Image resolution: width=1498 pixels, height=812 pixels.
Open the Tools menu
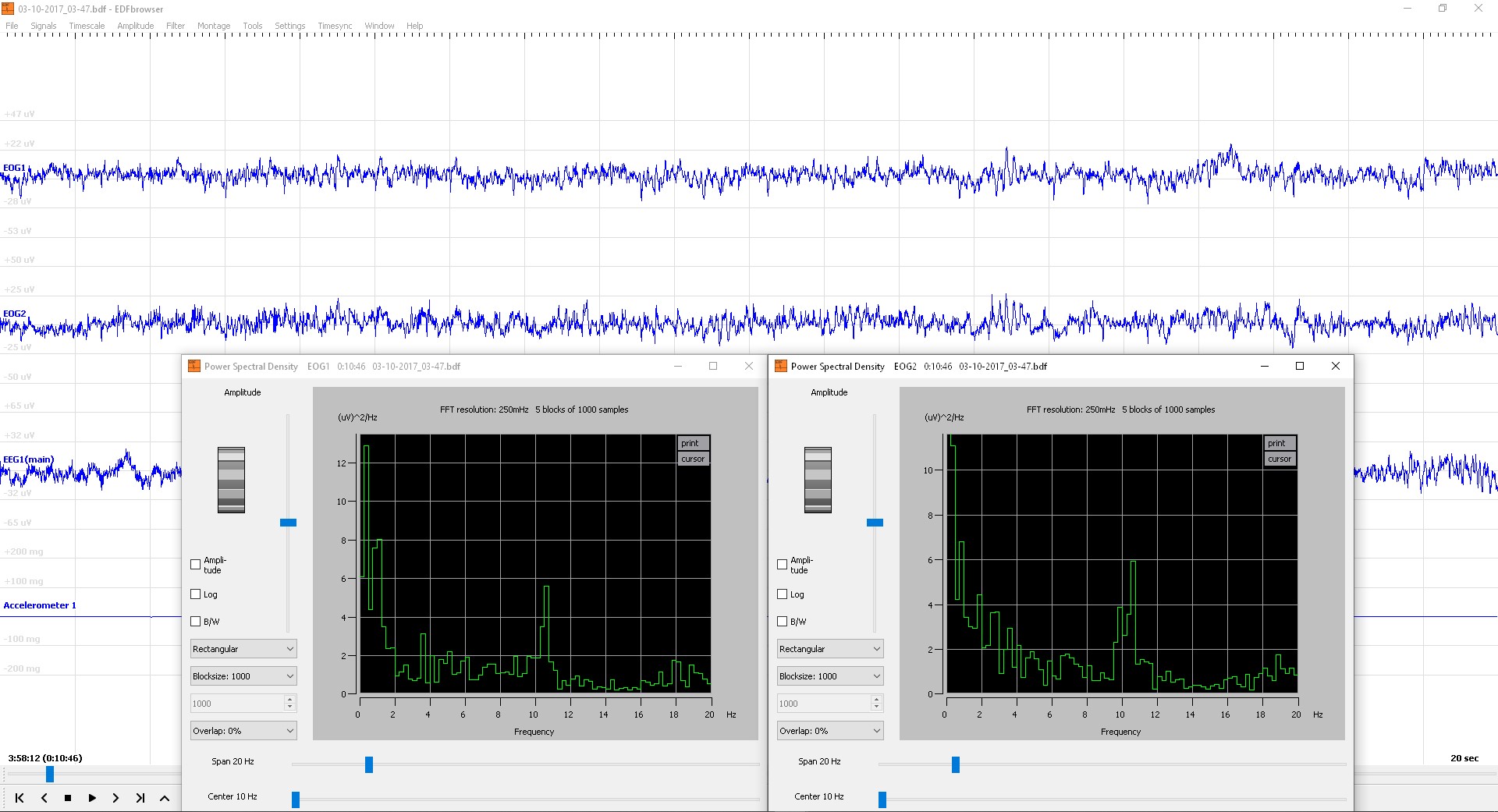pyautogui.click(x=253, y=26)
